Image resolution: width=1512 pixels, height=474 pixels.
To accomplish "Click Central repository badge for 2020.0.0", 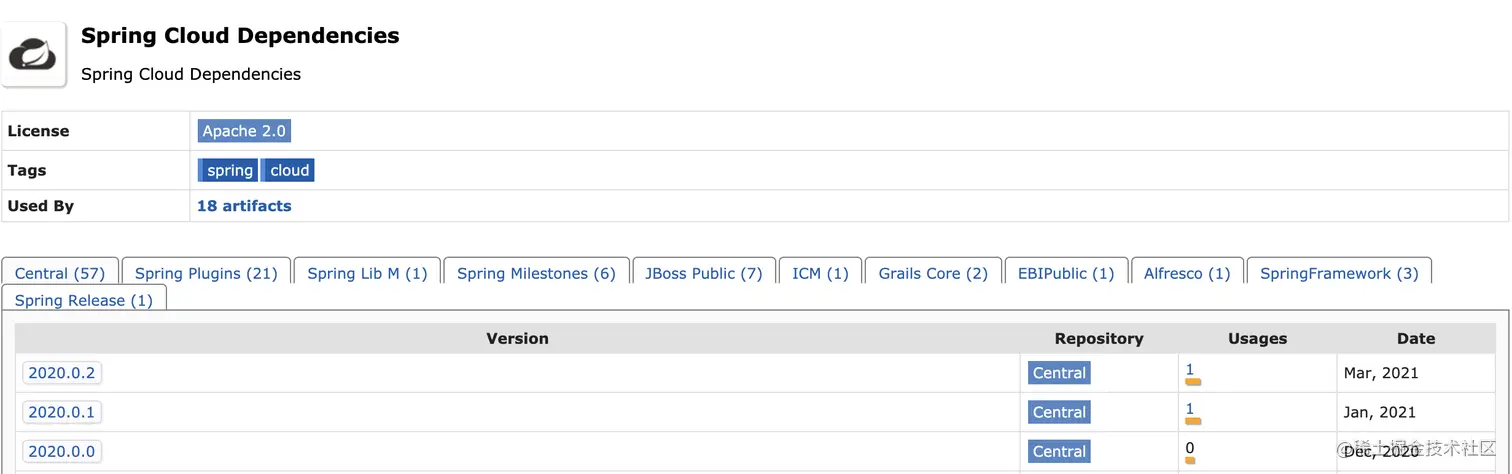I will click(x=1059, y=451).
